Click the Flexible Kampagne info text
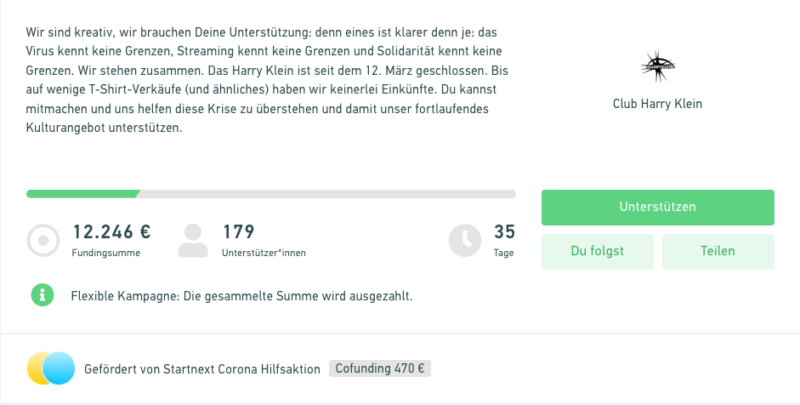Image resolution: width=800 pixels, height=405 pixels. (241, 296)
